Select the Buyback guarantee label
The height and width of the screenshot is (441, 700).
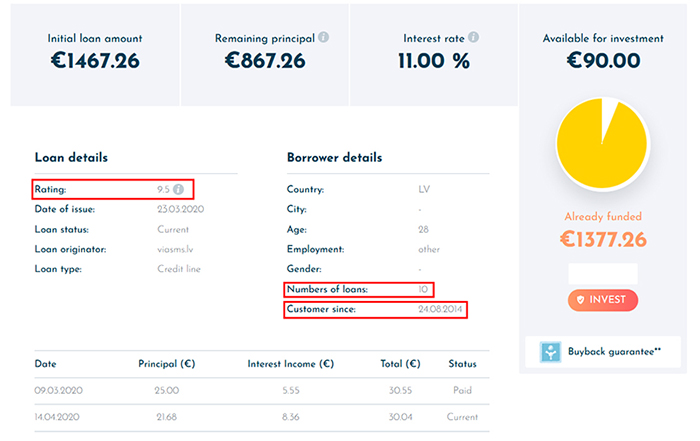614,352
